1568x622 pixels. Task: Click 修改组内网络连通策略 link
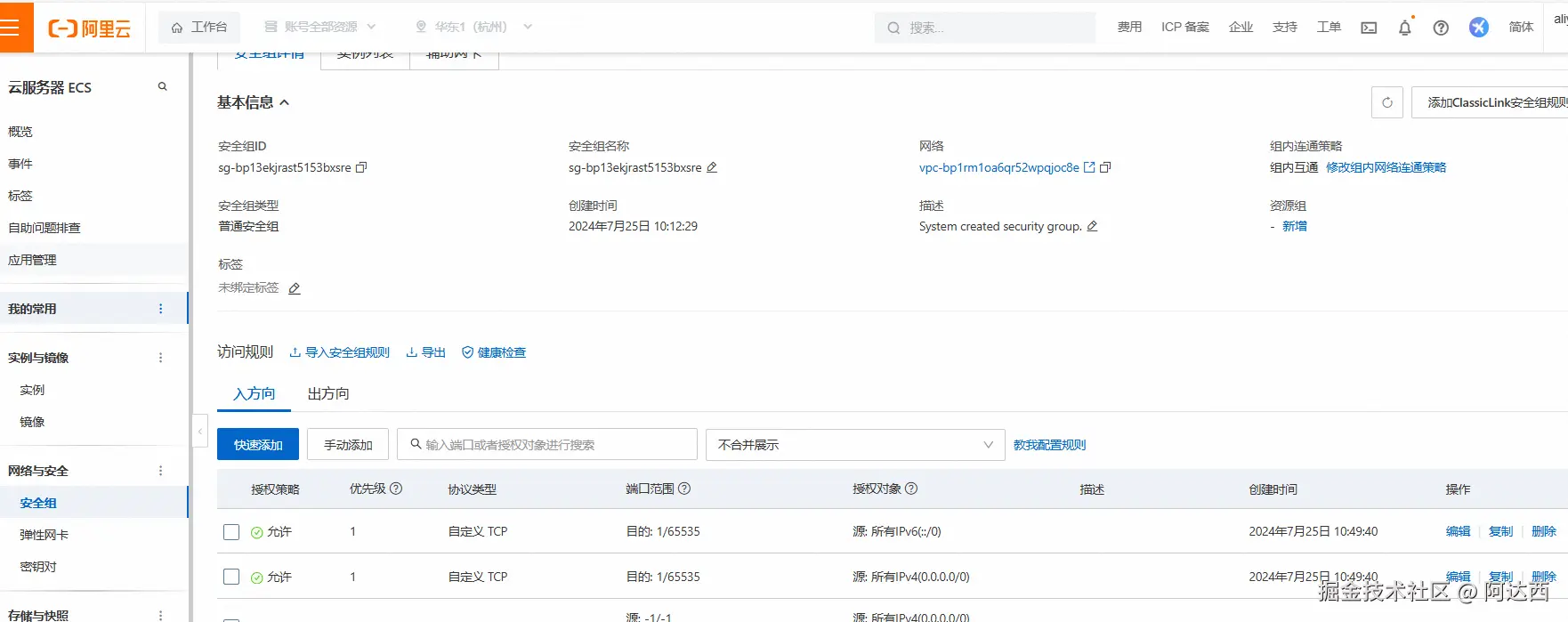tap(1386, 167)
